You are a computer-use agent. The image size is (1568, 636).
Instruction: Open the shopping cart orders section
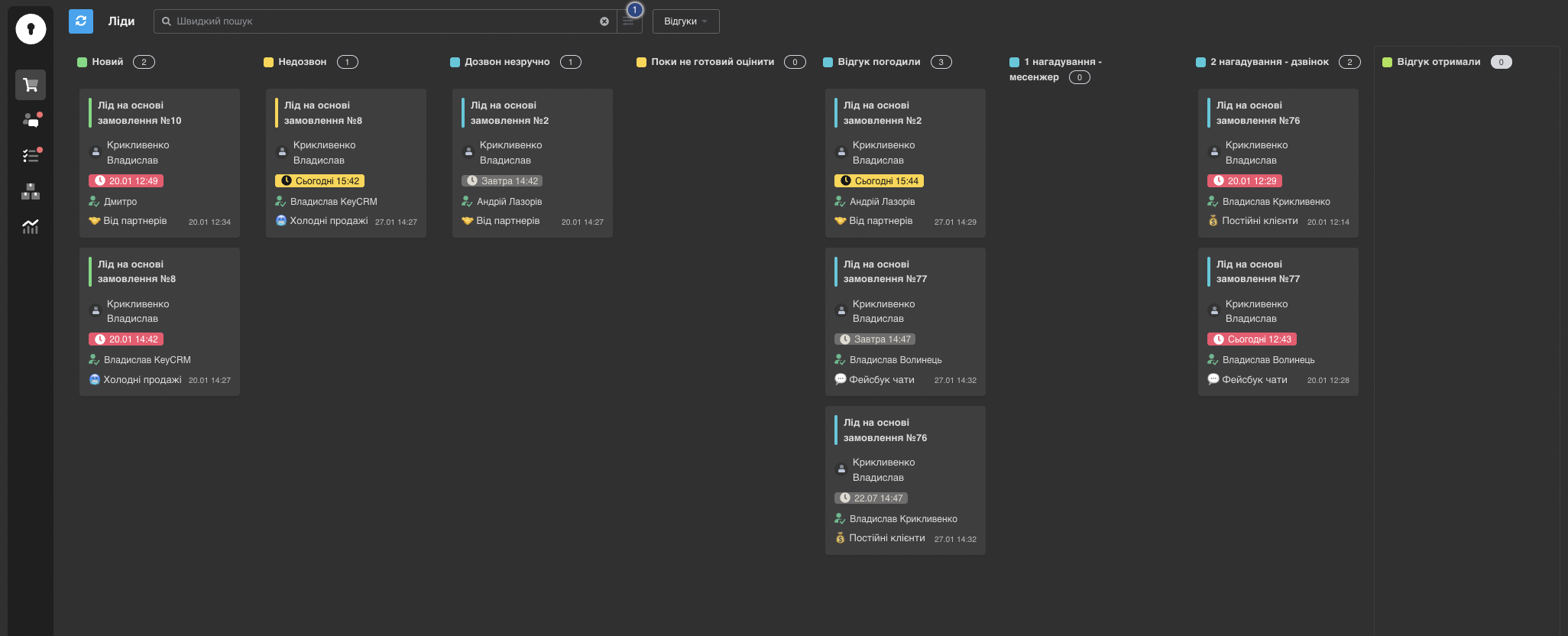point(31,85)
